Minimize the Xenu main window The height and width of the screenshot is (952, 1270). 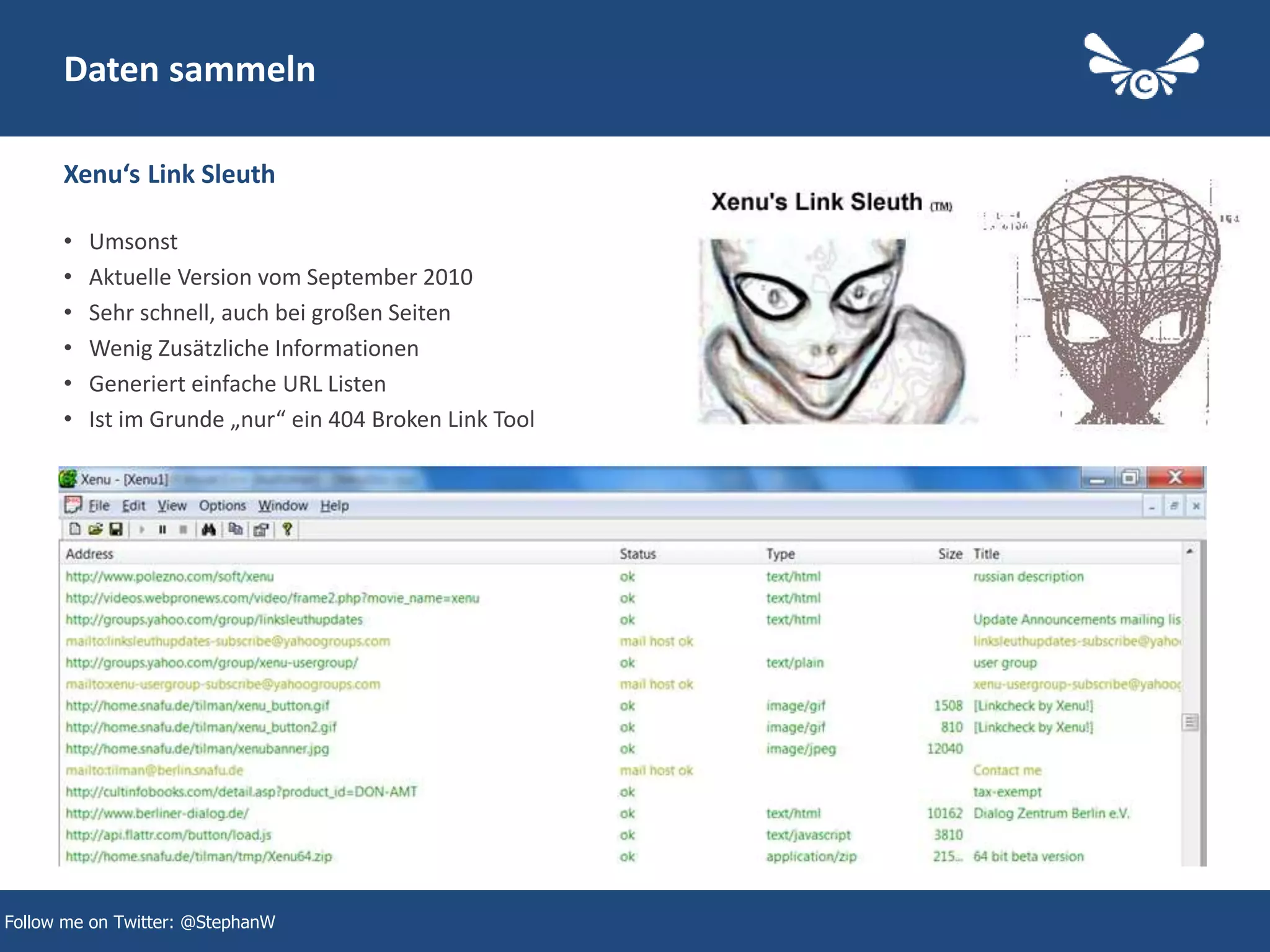pos(1098,478)
